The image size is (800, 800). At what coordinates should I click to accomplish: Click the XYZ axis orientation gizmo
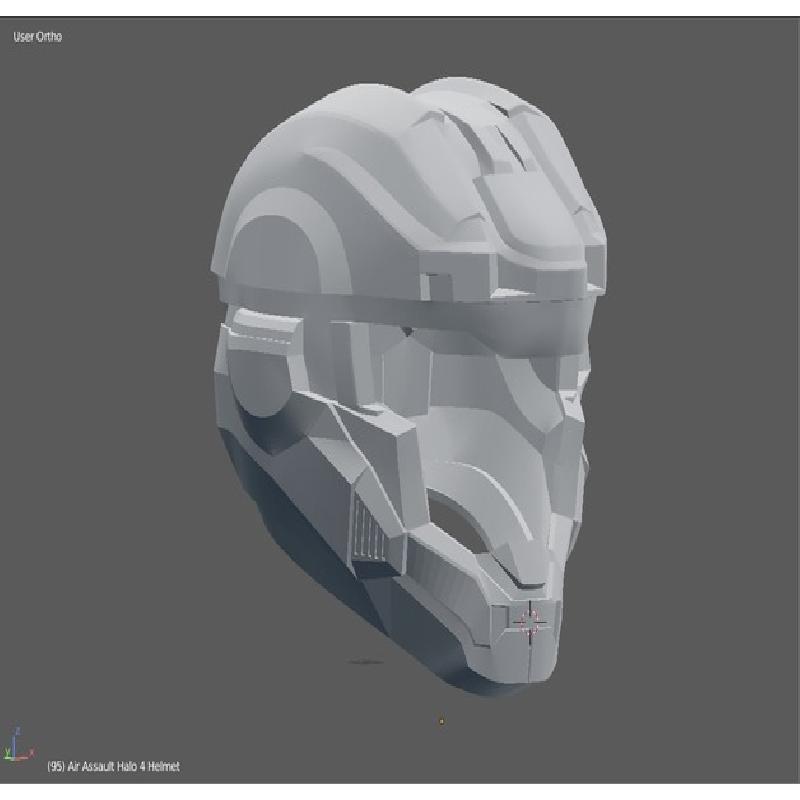[18, 745]
